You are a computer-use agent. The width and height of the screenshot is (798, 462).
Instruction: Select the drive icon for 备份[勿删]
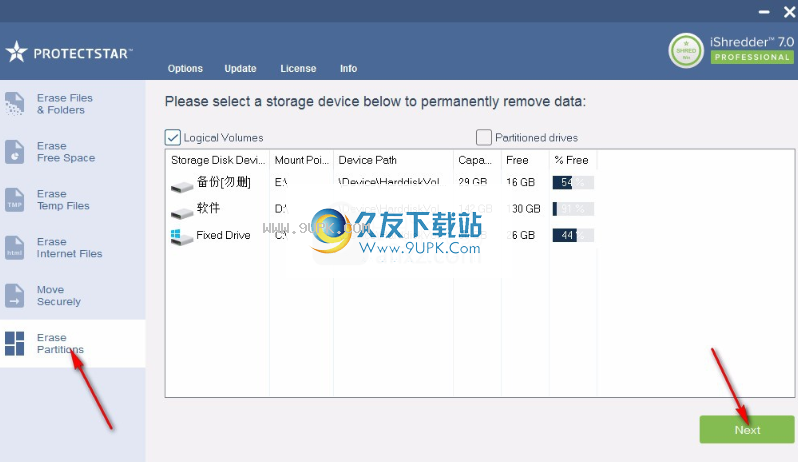pyautogui.click(x=182, y=187)
